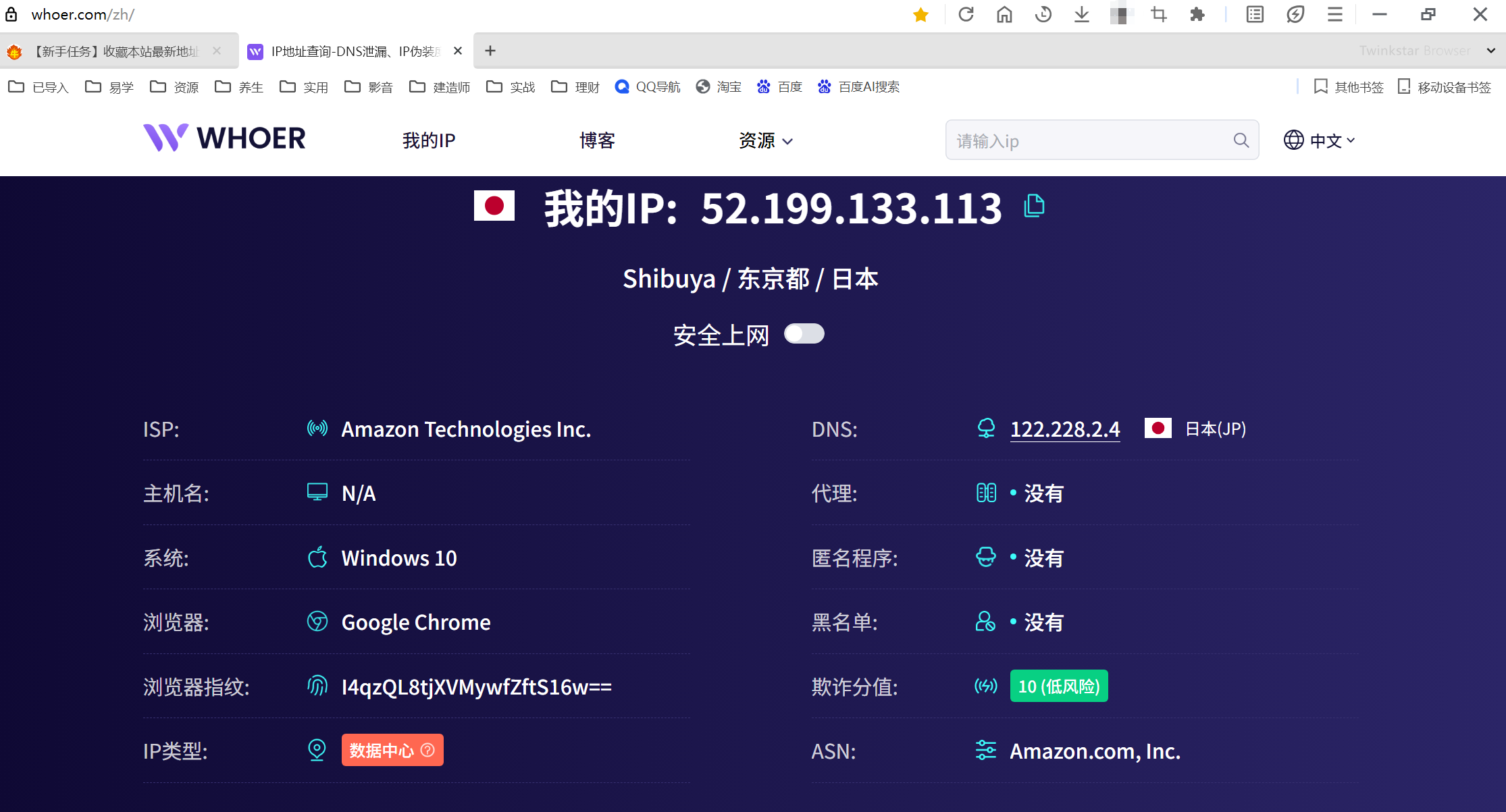Screen dimensions: 1506x812
Task: Click the fraud score signal icon
Action: coord(986,686)
